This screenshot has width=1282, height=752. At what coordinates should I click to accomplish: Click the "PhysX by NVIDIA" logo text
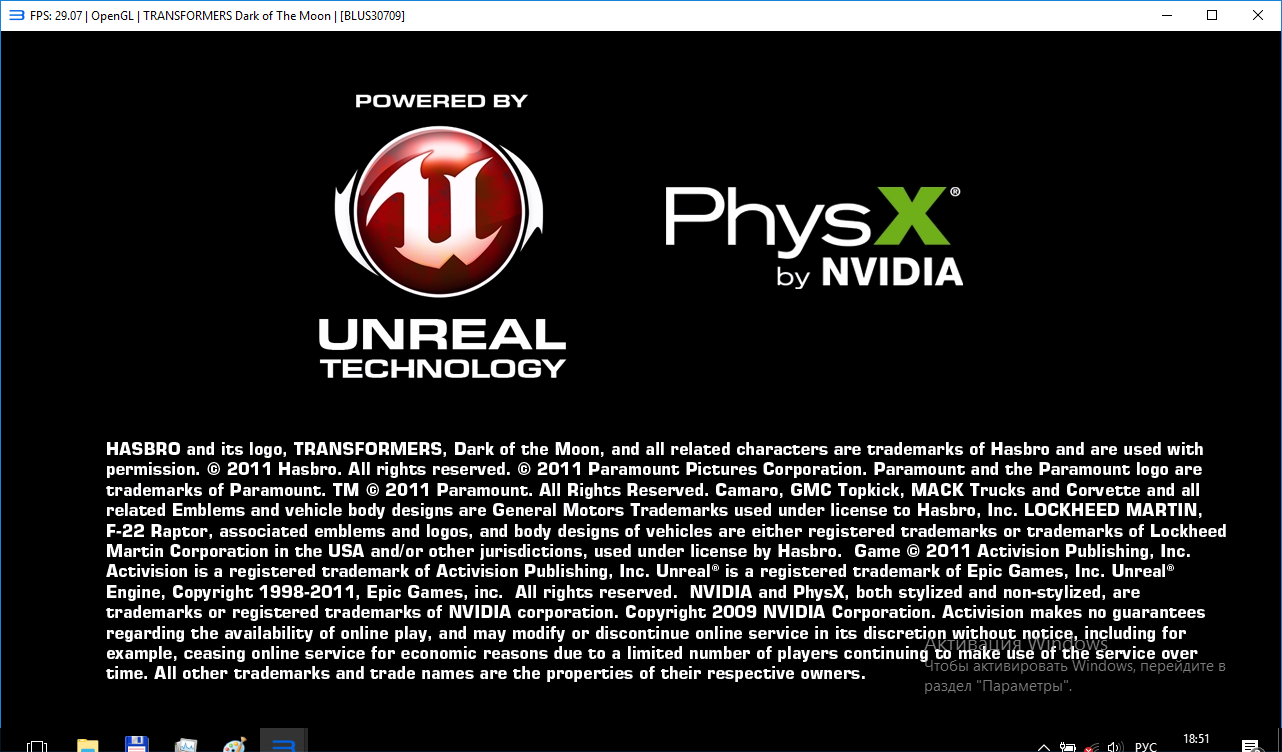point(814,237)
